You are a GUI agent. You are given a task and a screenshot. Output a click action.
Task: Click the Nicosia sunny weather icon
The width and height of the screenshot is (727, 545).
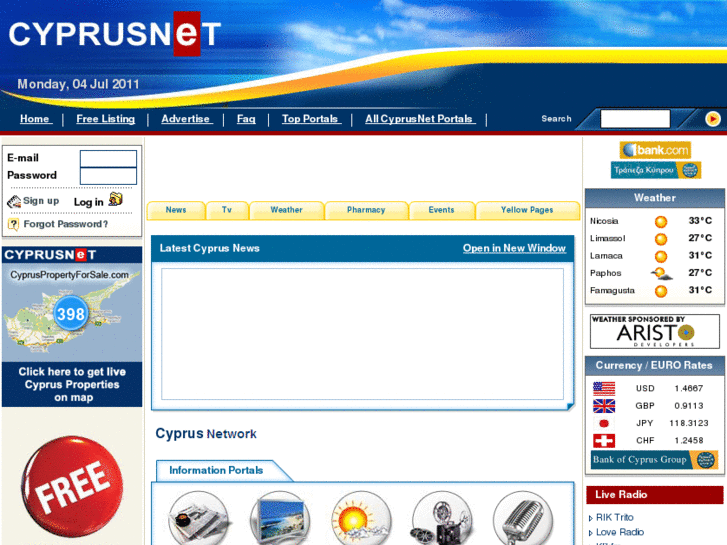(x=661, y=222)
